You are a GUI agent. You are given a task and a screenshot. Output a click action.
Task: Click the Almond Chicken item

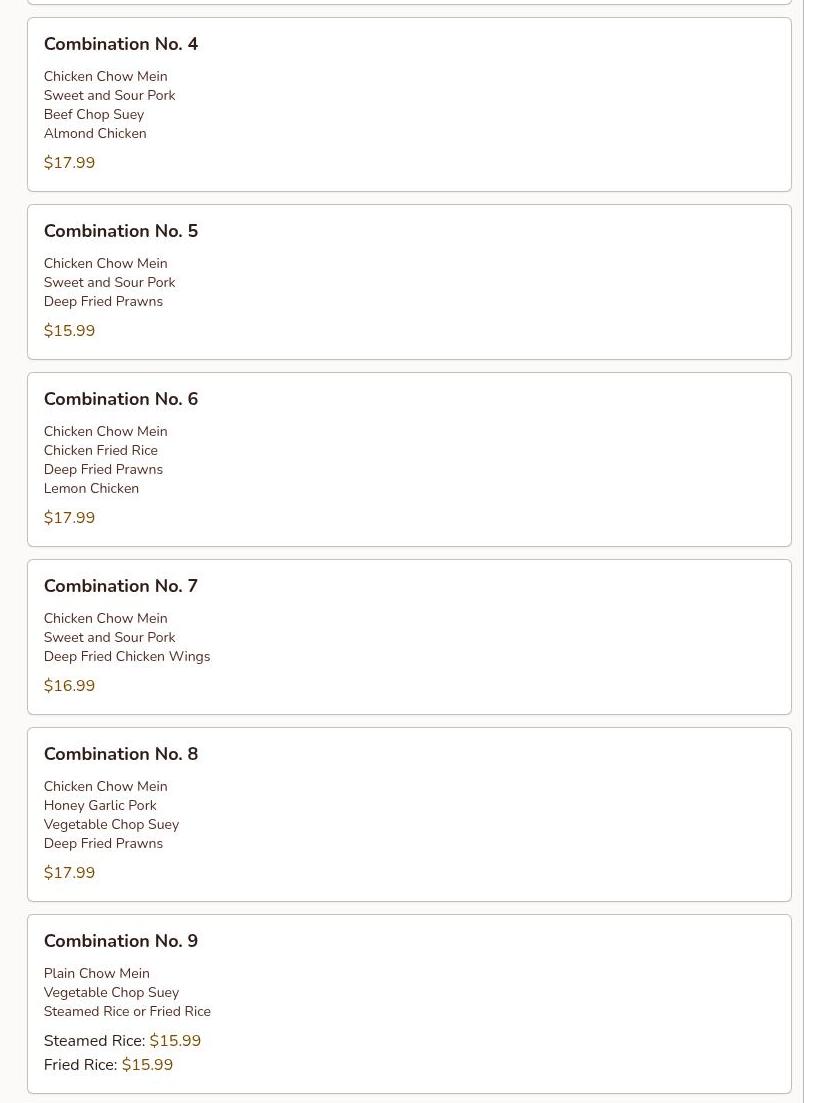click(95, 133)
